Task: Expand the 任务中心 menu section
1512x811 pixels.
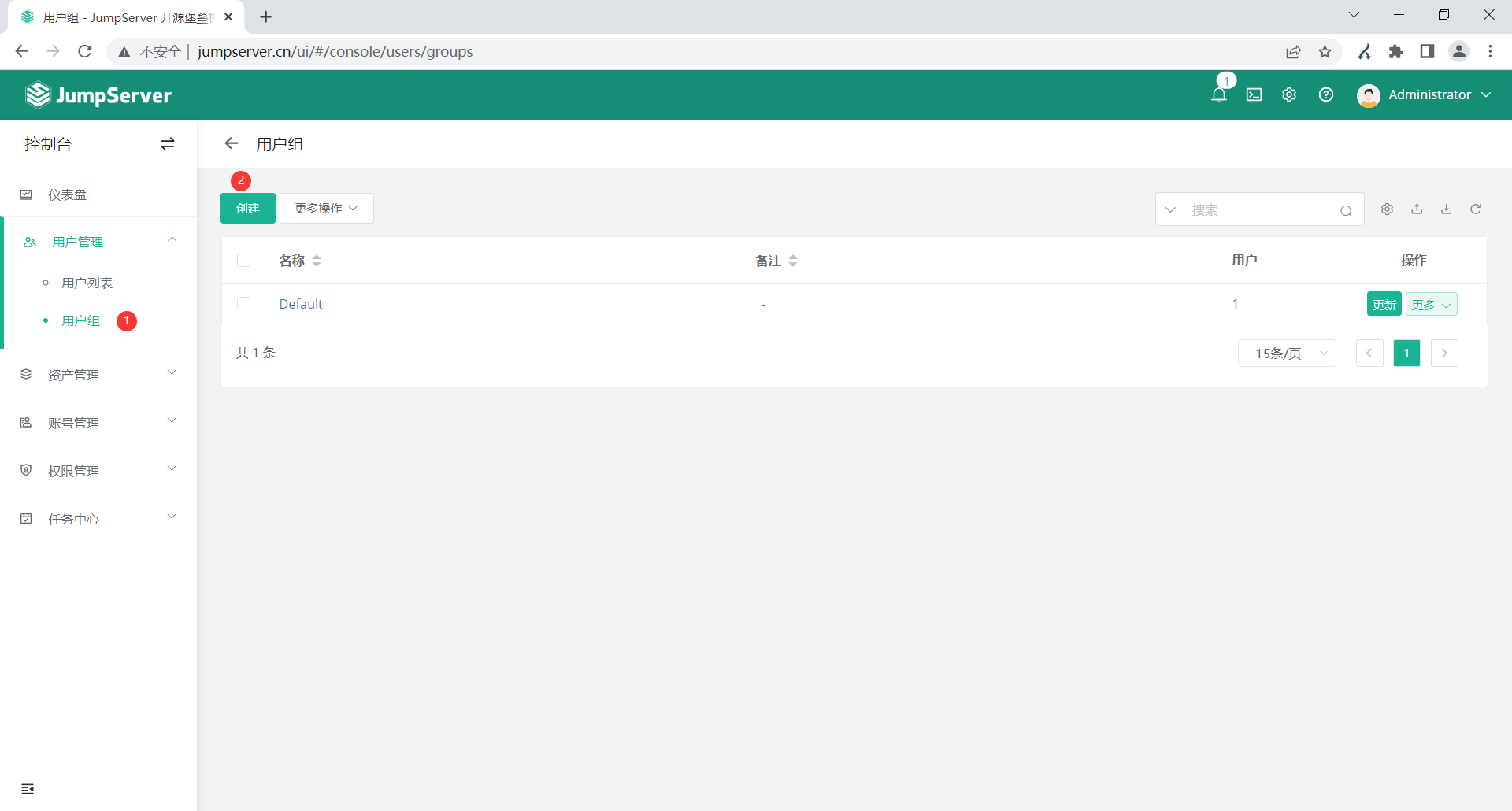Action: pos(98,519)
